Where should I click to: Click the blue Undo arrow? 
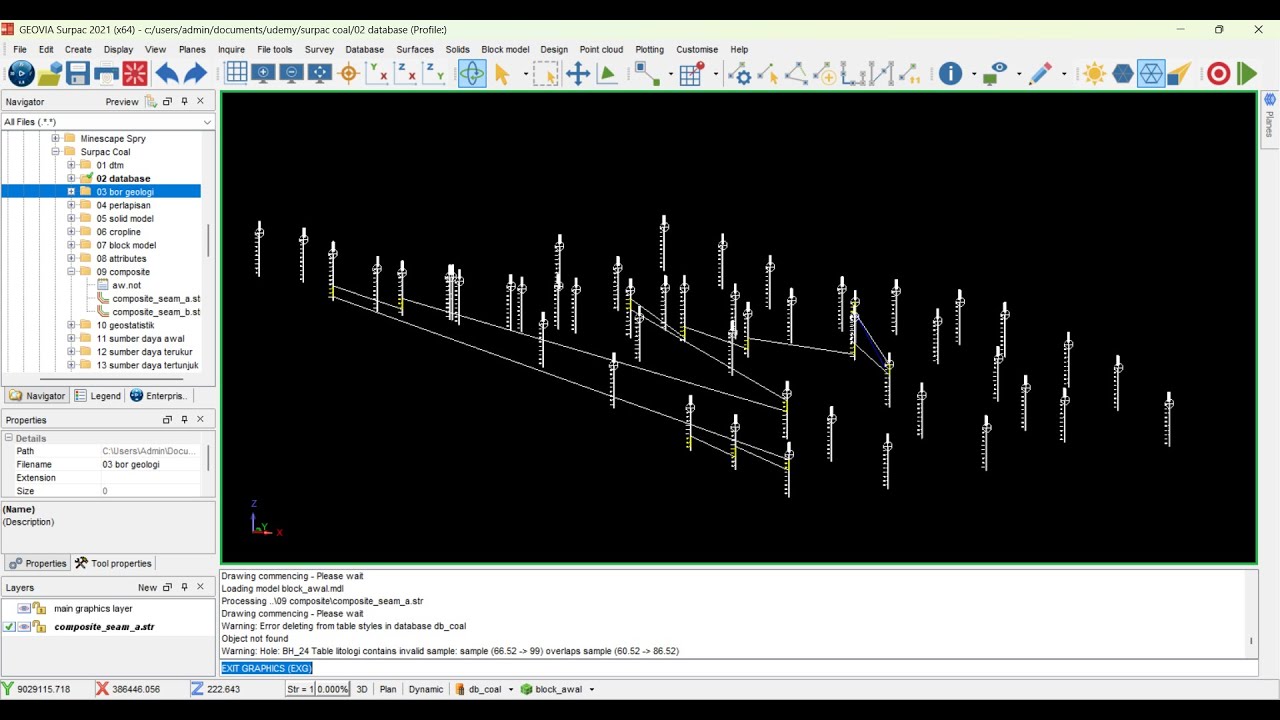pyautogui.click(x=166, y=73)
